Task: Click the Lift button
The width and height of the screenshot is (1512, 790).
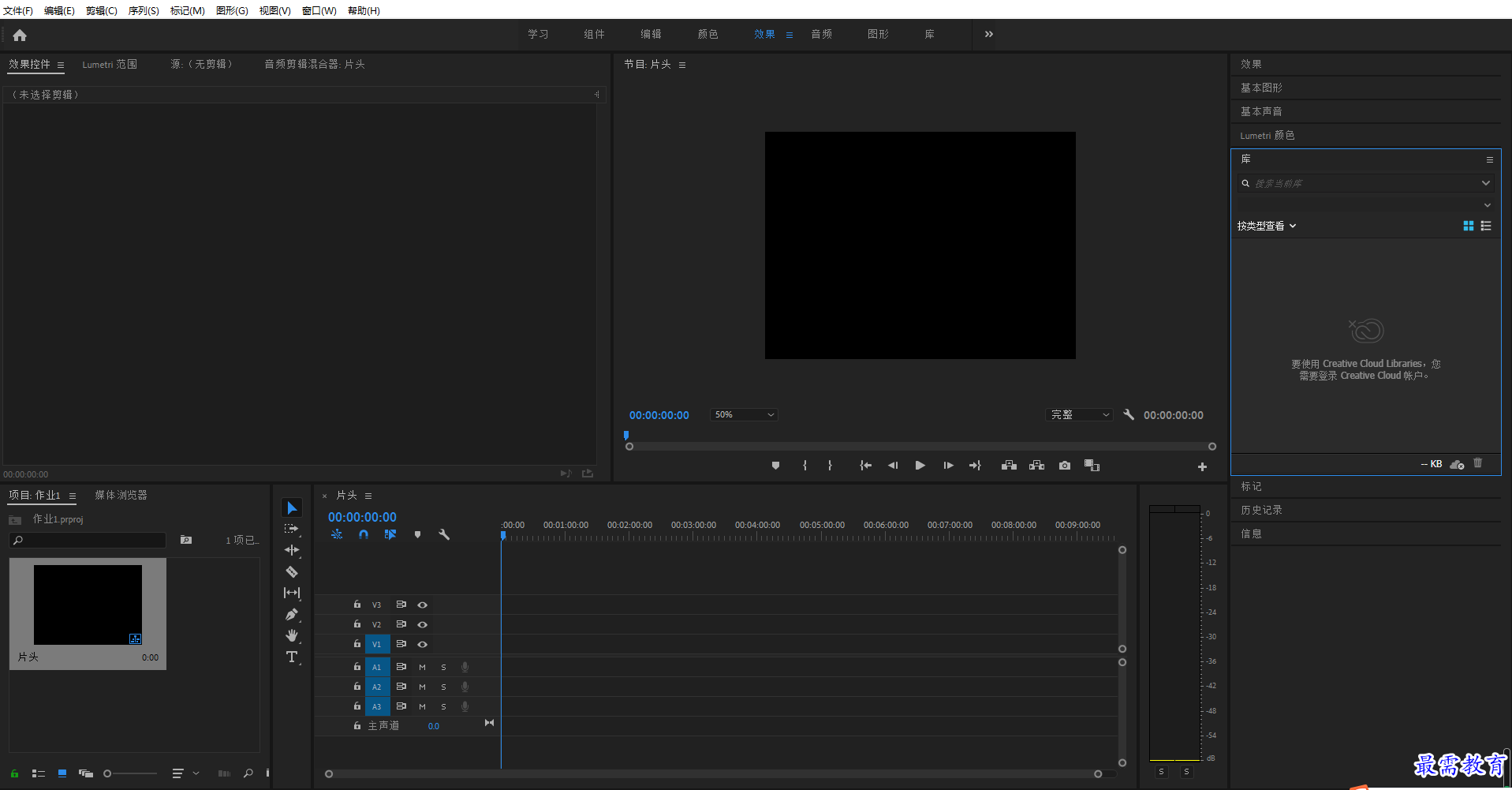Action: 1009,466
